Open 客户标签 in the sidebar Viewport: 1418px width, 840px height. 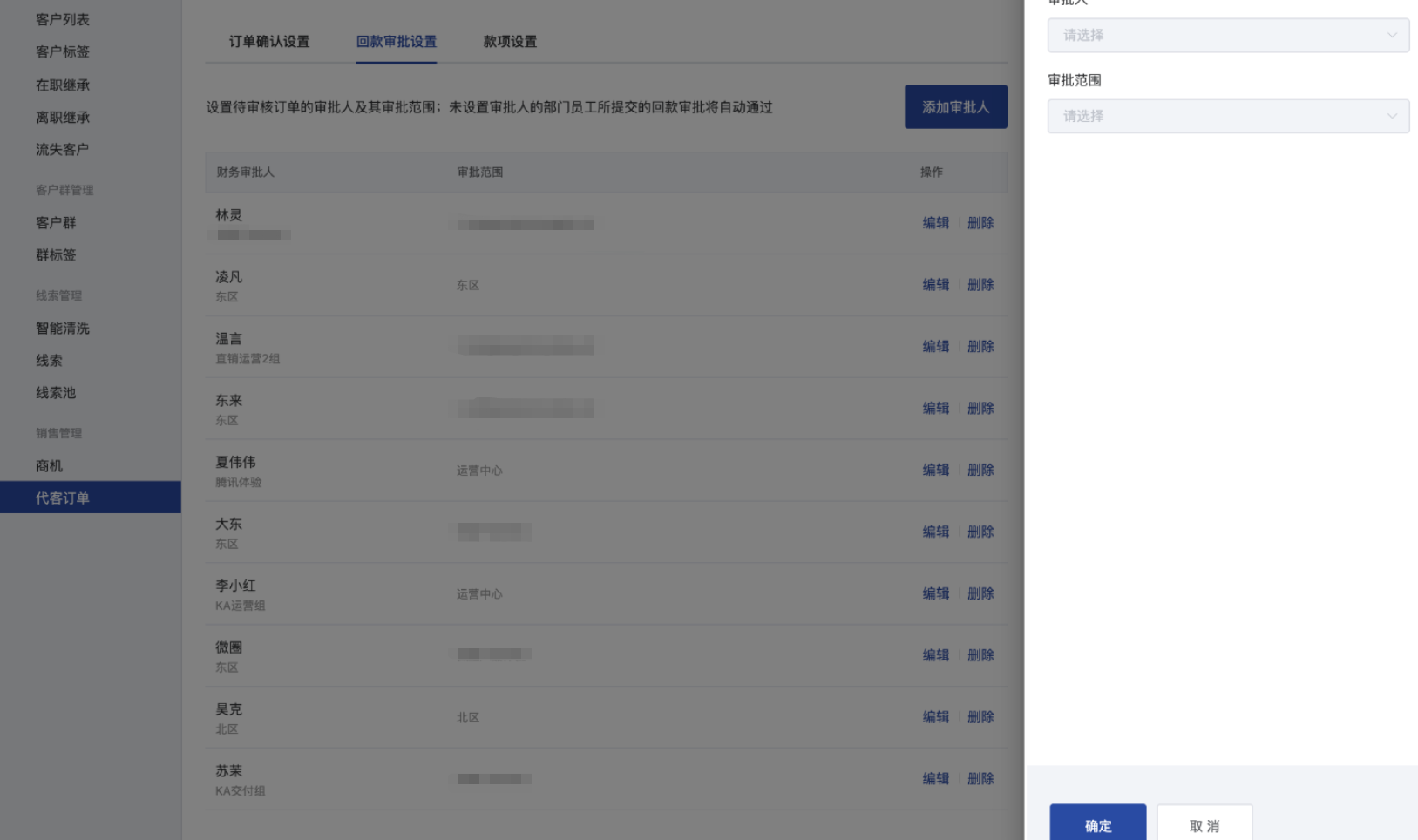(63, 51)
